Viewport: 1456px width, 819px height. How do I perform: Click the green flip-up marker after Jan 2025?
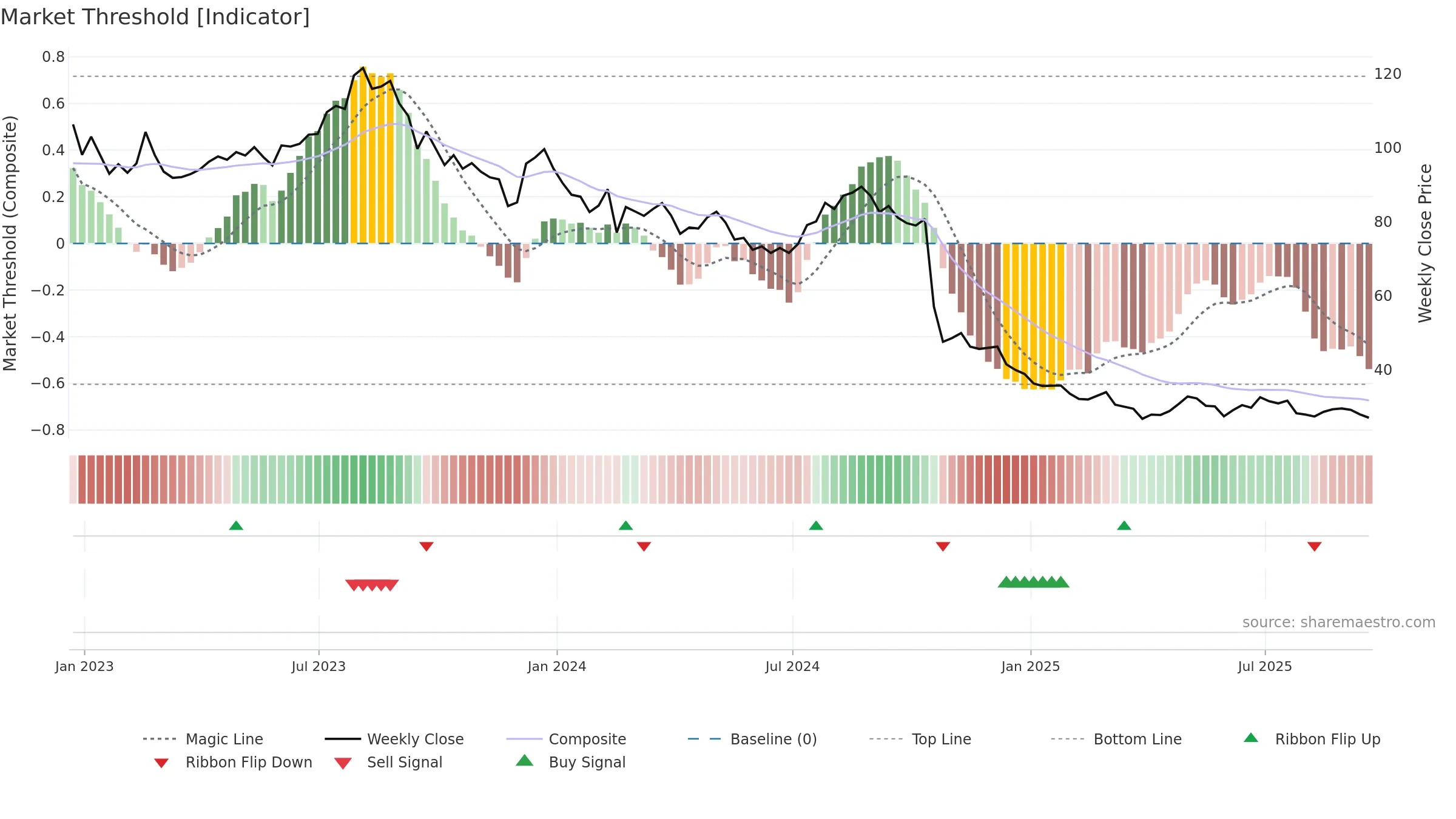pos(1124,525)
